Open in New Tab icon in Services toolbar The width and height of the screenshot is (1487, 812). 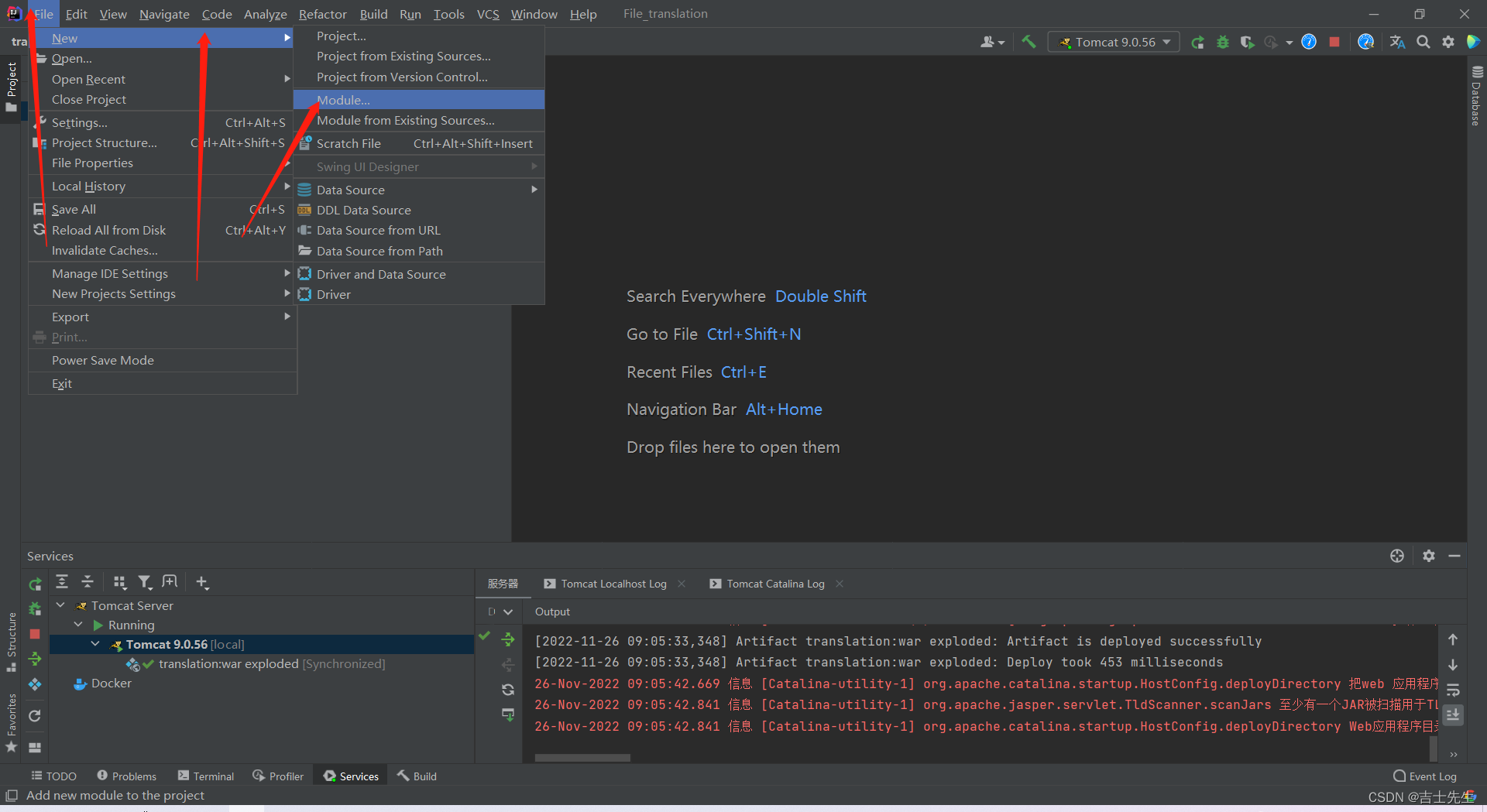(x=170, y=582)
